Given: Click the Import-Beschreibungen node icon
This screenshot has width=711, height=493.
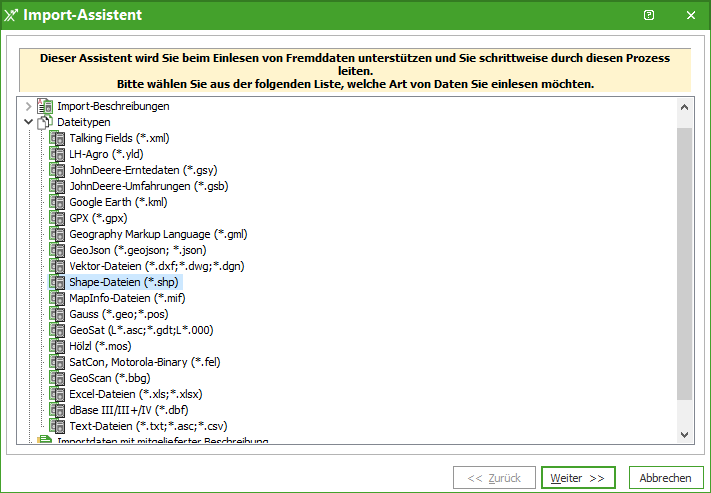Looking at the screenshot, I should pos(44,106).
